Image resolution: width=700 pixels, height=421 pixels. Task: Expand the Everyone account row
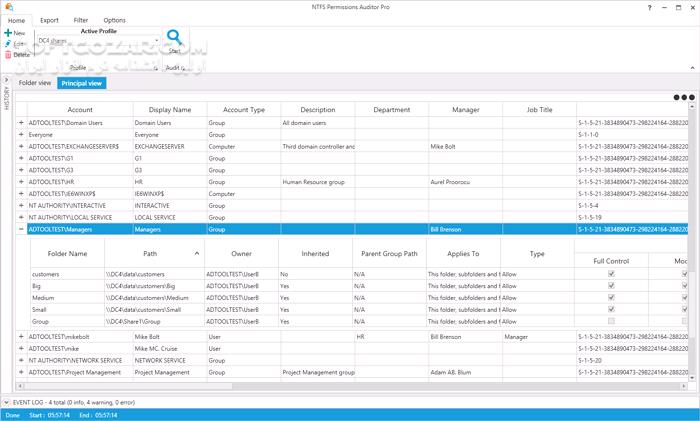coord(21,134)
